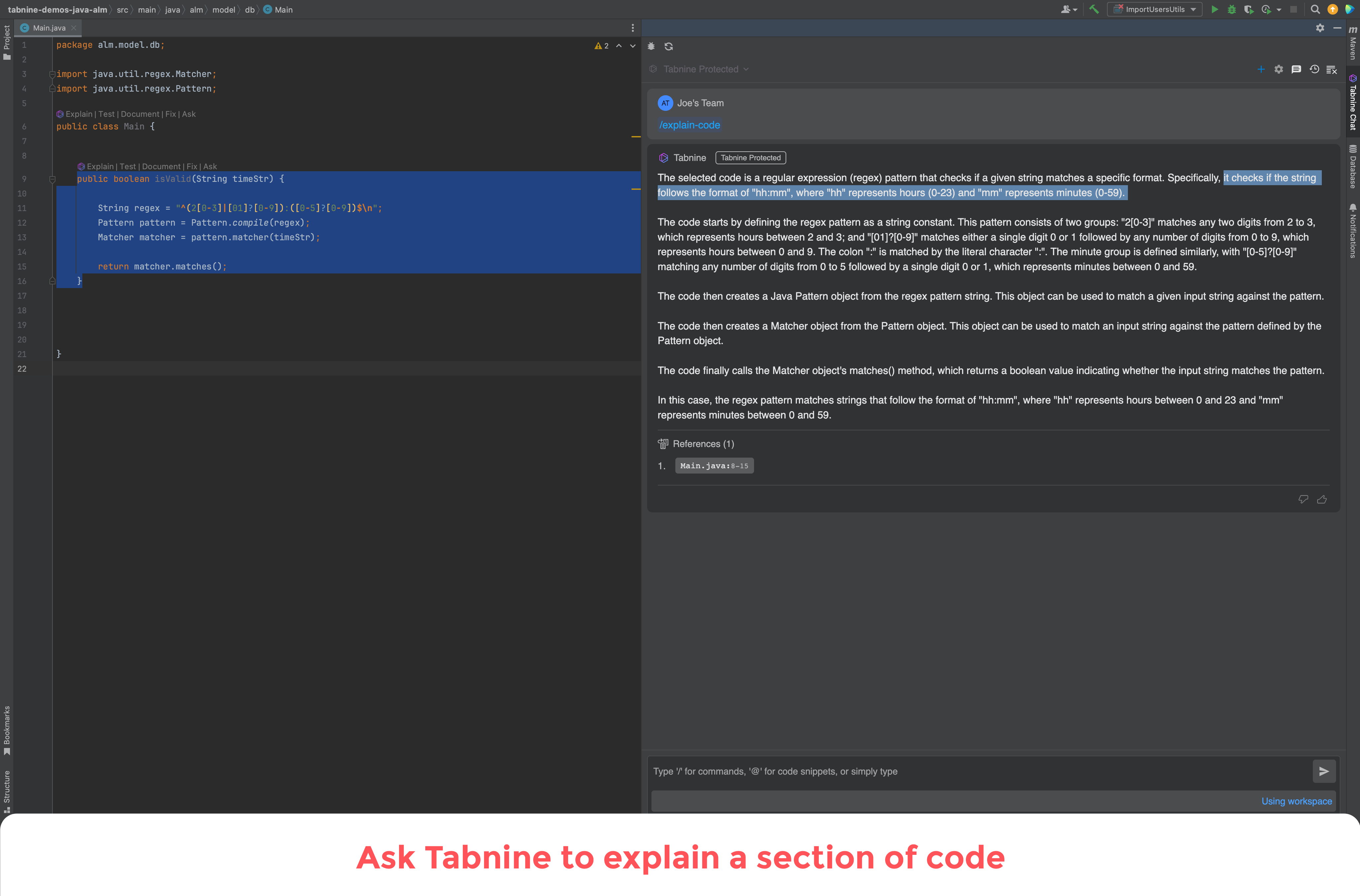
Task: Click Document above the isValid method
Action: (x=161, y=167)
